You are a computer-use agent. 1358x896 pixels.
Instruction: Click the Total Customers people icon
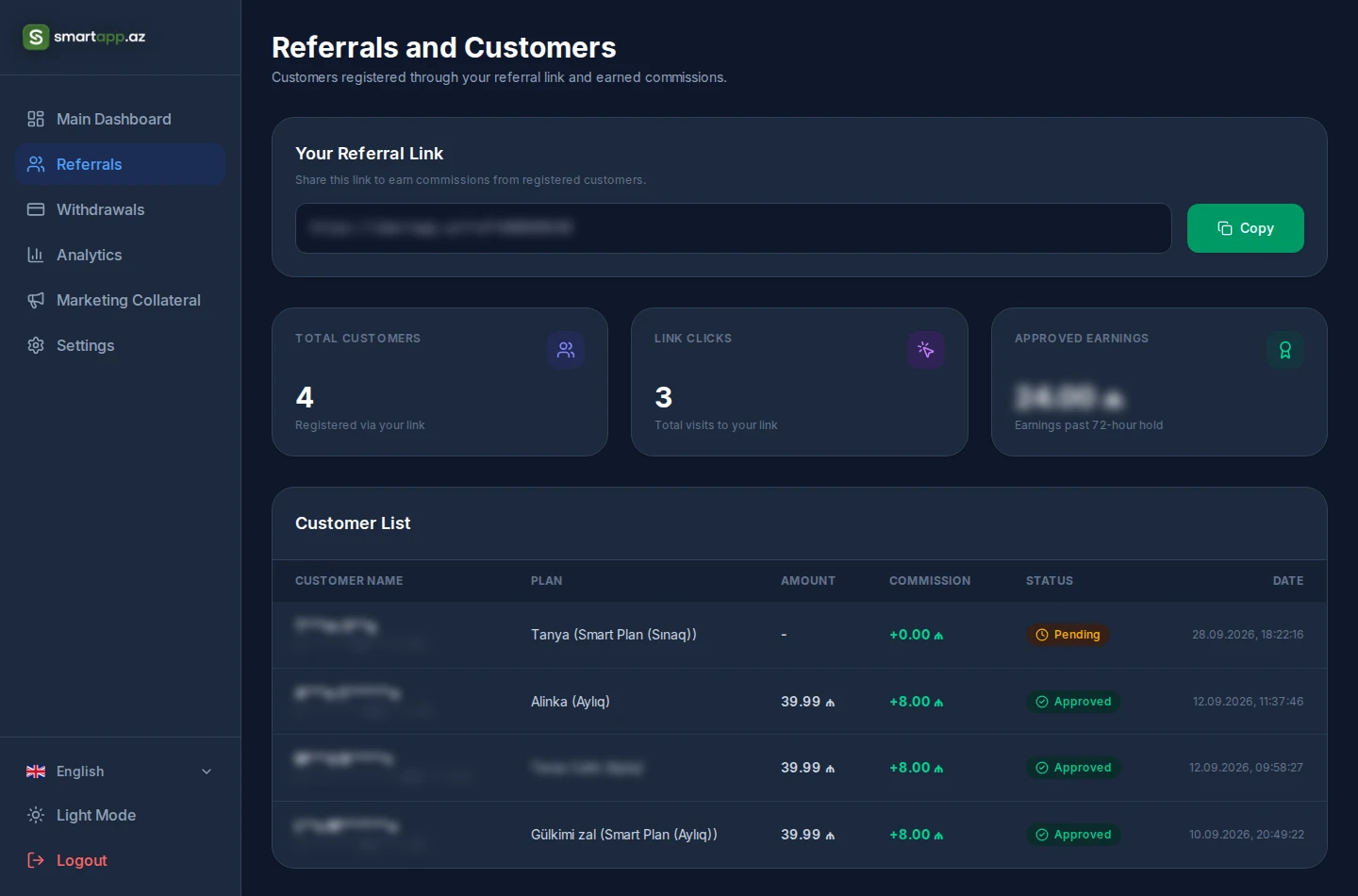(566, 350)
